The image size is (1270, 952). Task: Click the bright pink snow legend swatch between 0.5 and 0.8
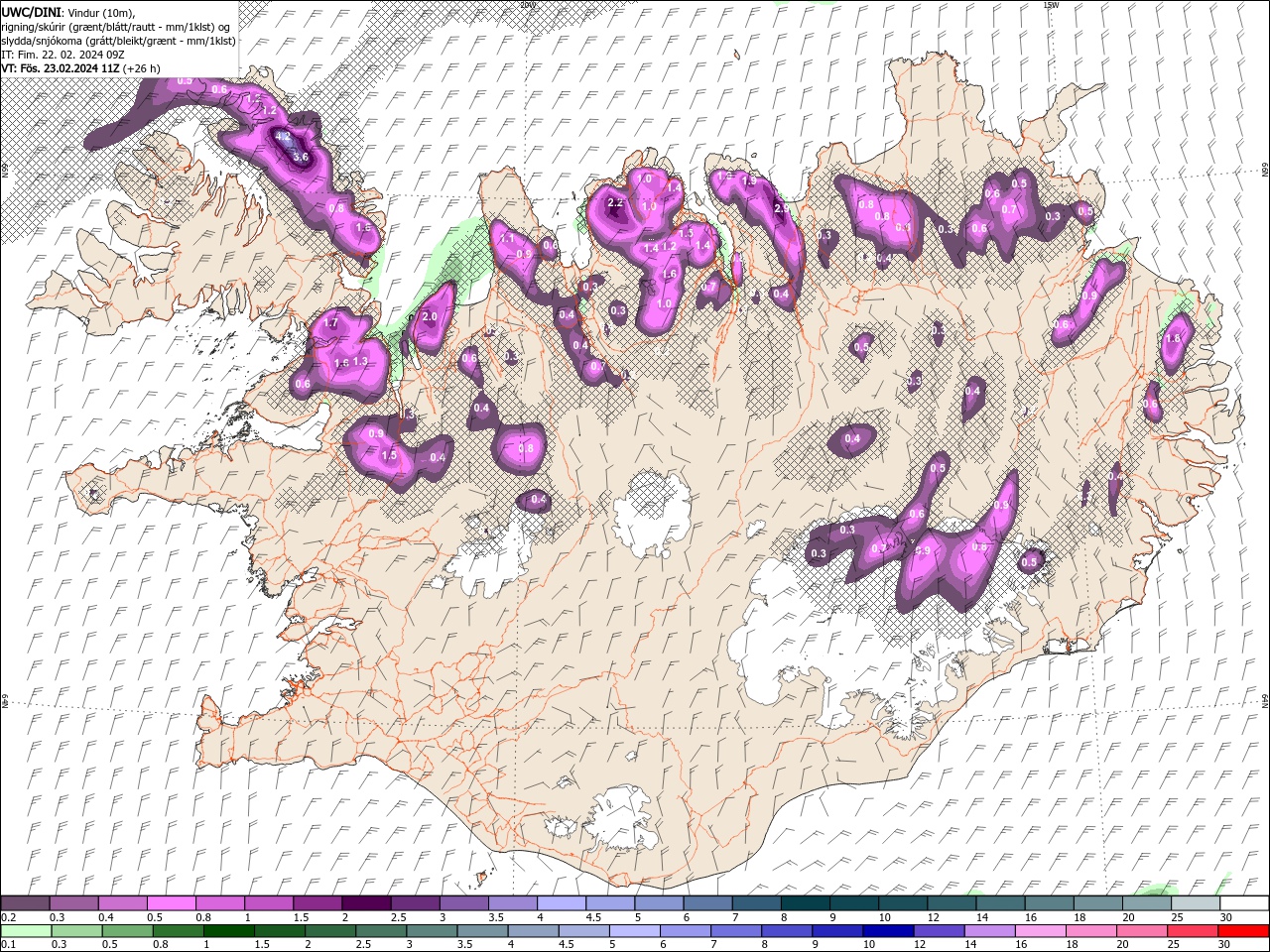coord(172,903)
